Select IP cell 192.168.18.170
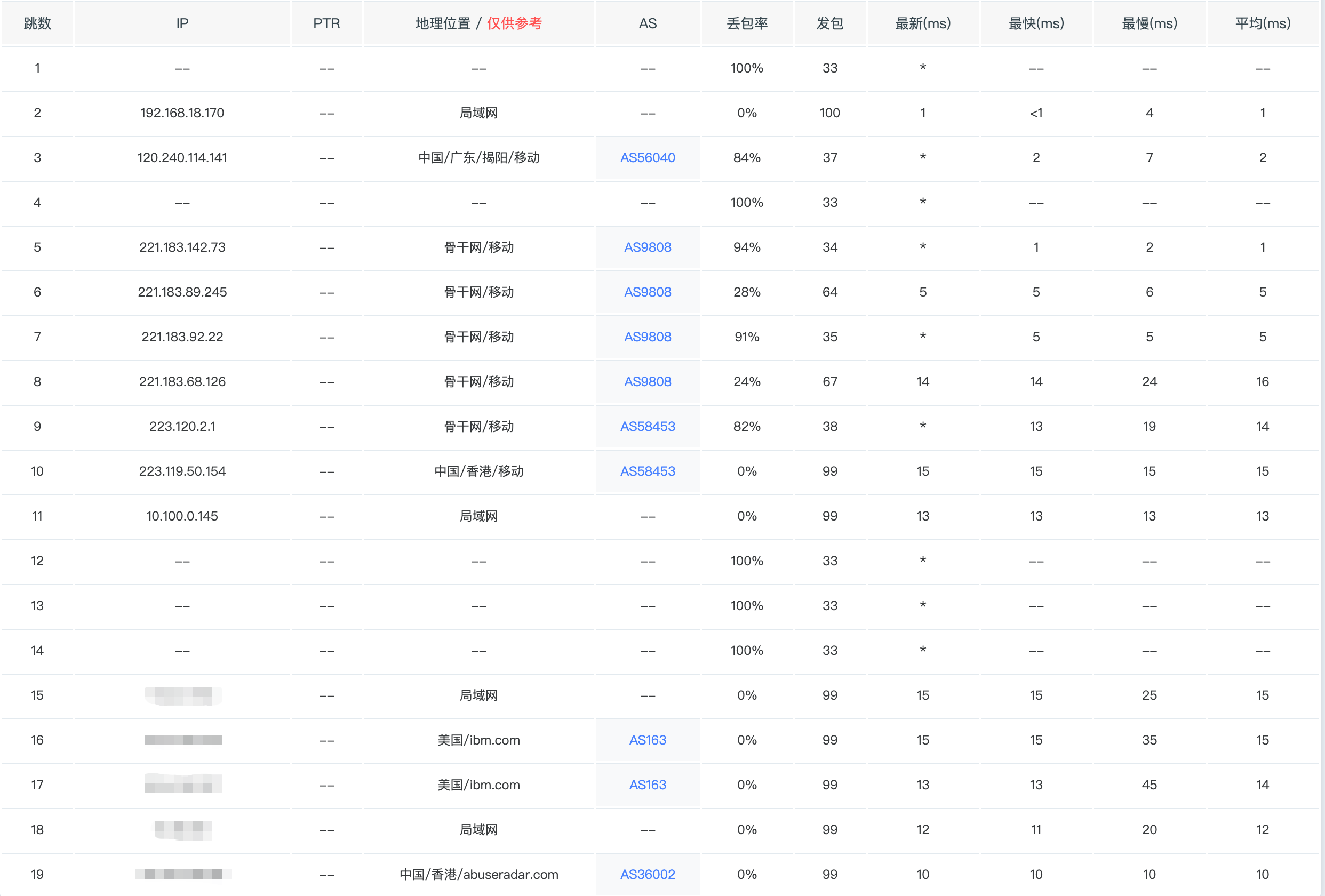Screen dimensions: 1325x896 click(x=182, y=113)
